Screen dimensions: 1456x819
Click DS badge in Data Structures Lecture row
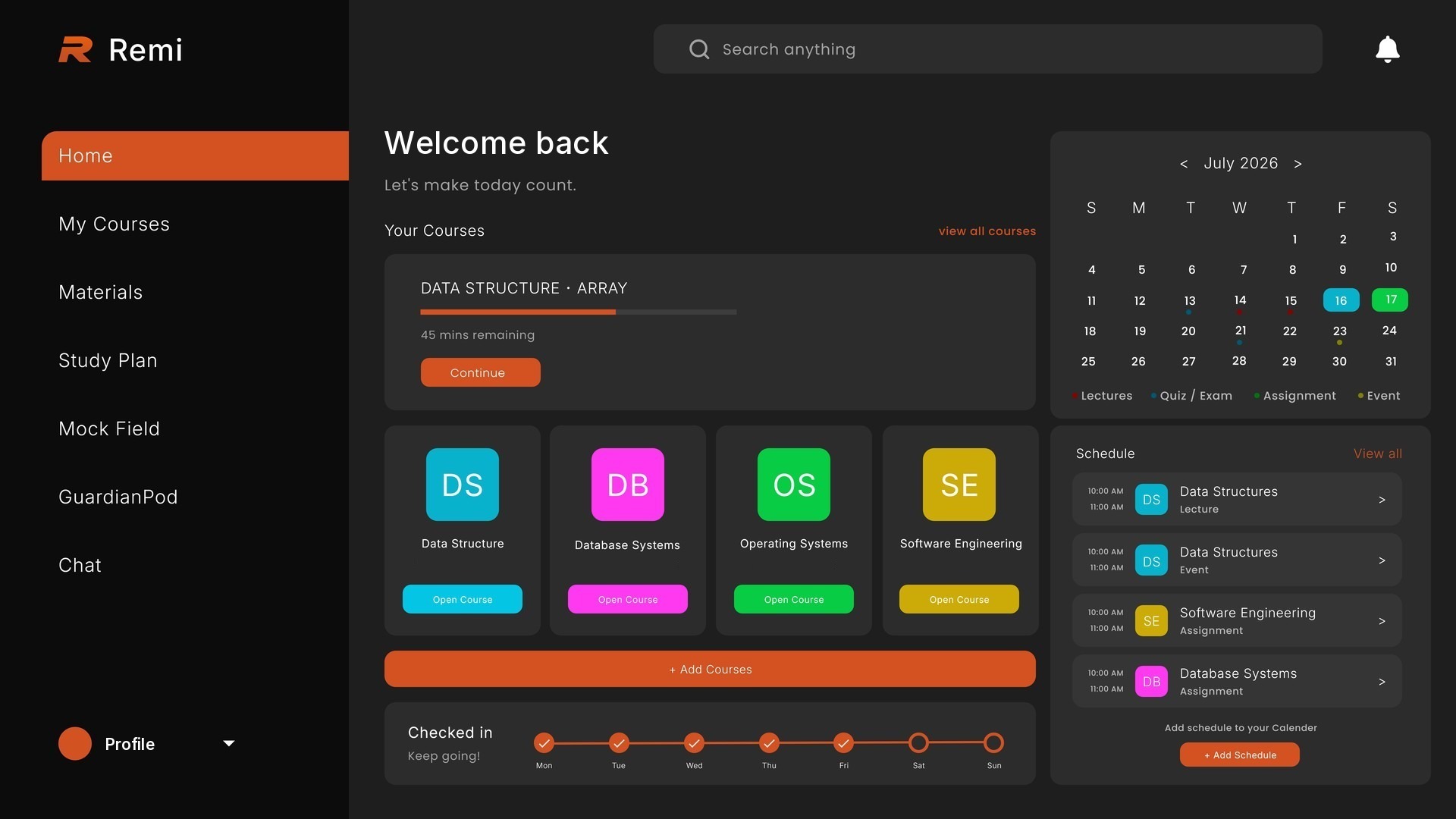click(1151, 499)
